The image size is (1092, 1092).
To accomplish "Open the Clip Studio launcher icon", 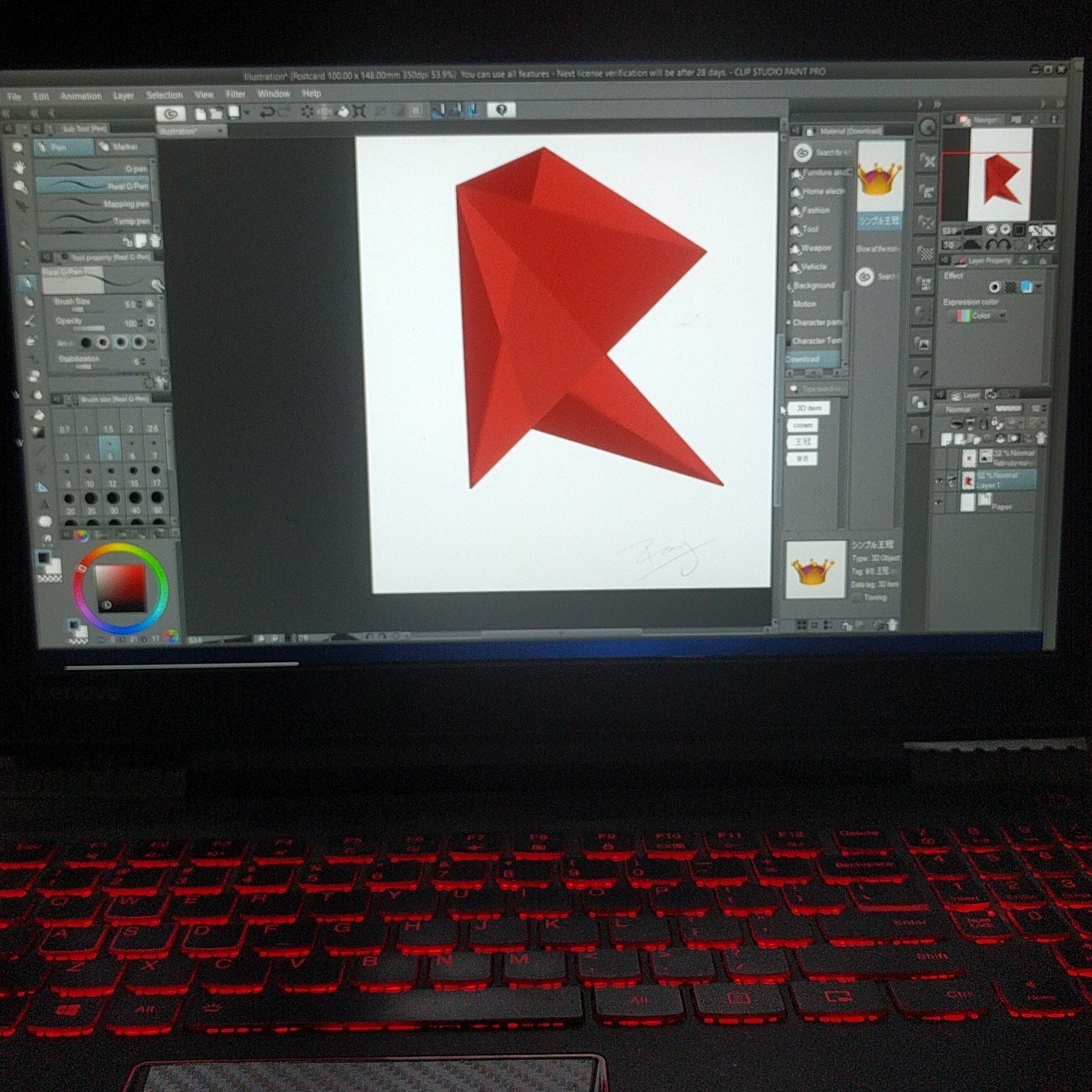I will pos(171,113).
